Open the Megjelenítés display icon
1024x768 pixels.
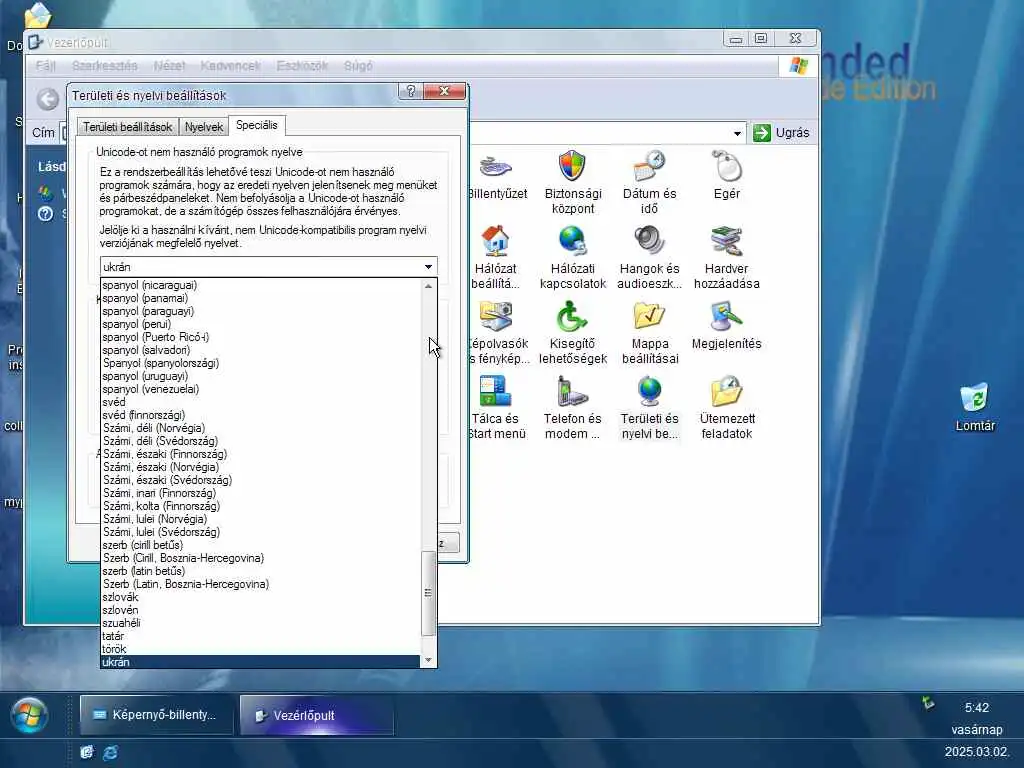[x=726, y=325]
